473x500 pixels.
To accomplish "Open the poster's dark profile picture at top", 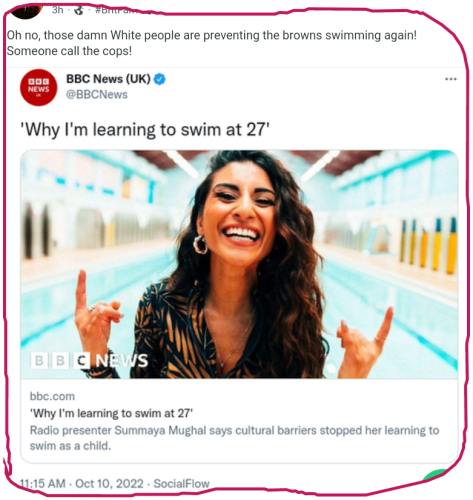I will pos(26,10).
